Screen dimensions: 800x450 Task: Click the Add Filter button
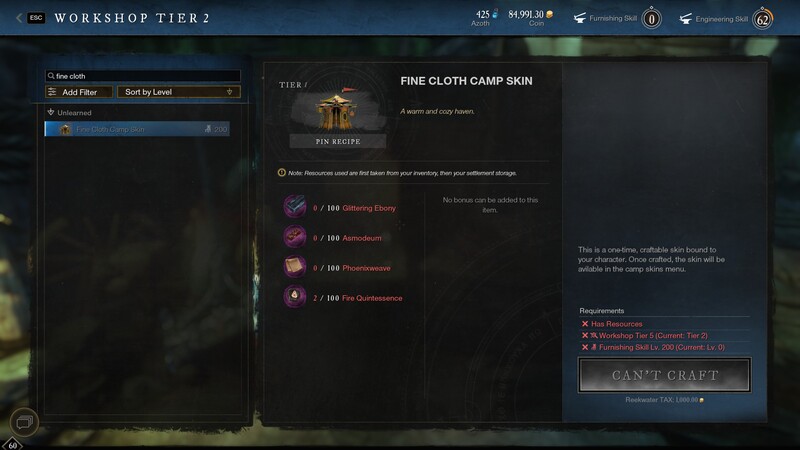click(79, 92)
